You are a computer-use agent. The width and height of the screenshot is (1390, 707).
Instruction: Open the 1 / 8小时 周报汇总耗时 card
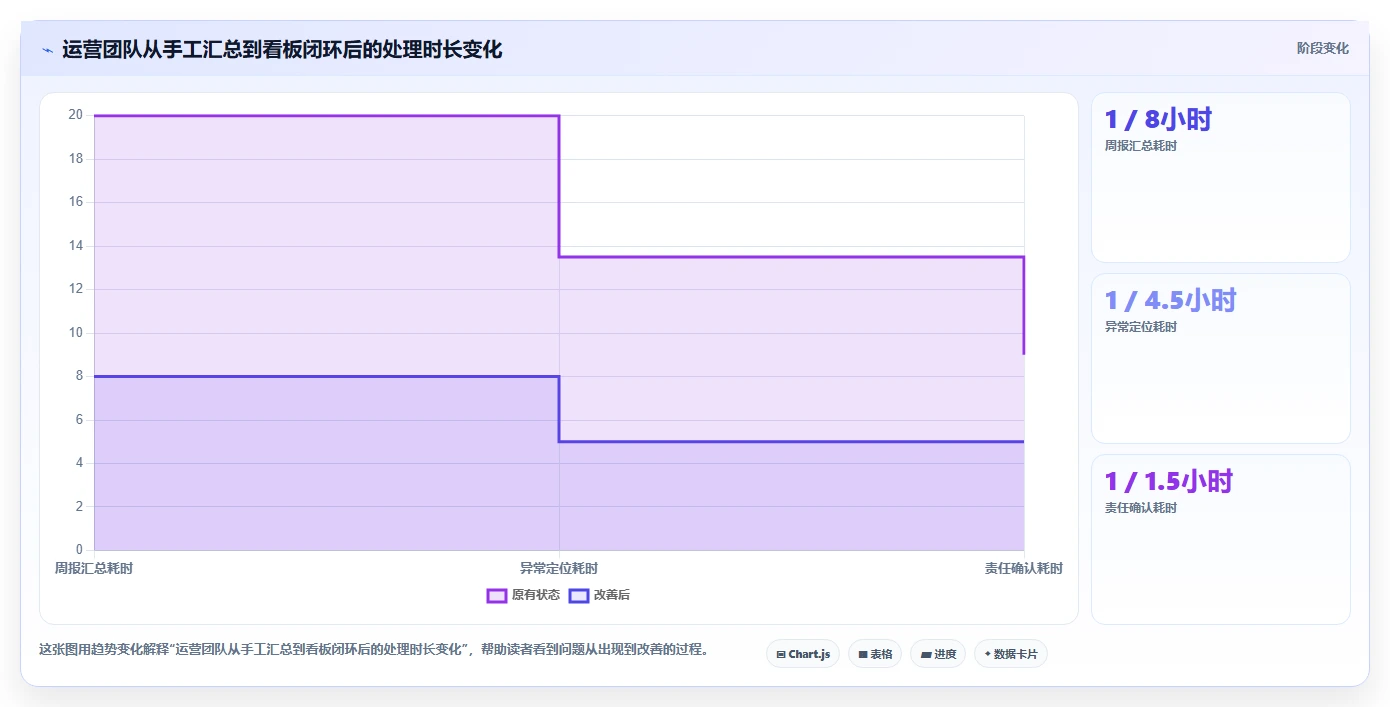pyautogui.click(x=1221, y=178)
